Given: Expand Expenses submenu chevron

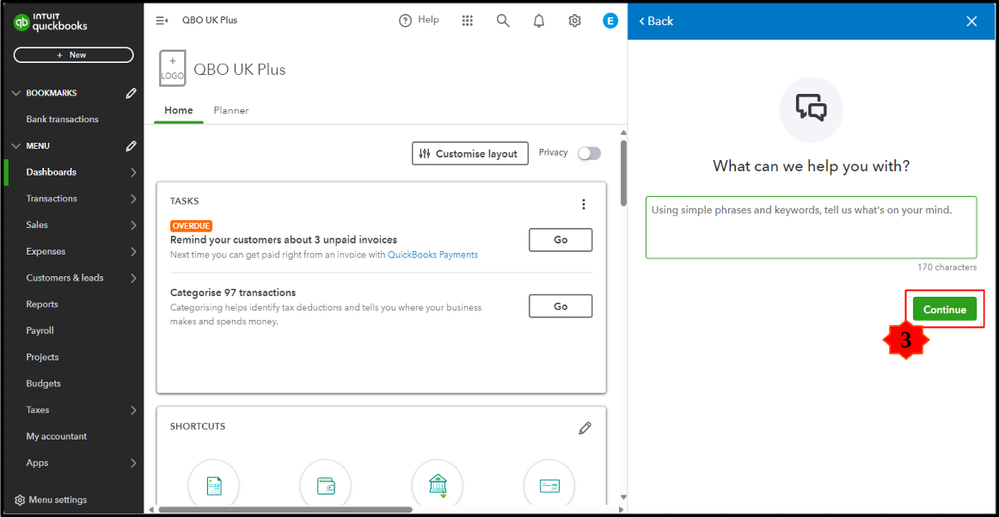Looking at the screenshot, I should tap(133, 252).
